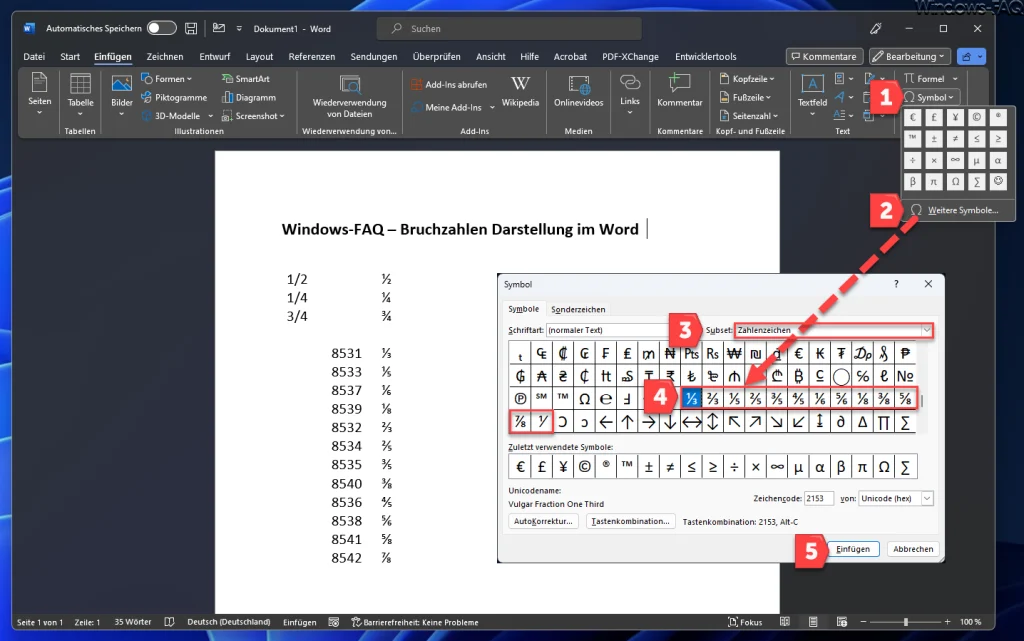Insert a Kommentar from ribbon

click(x=679, y=91)
